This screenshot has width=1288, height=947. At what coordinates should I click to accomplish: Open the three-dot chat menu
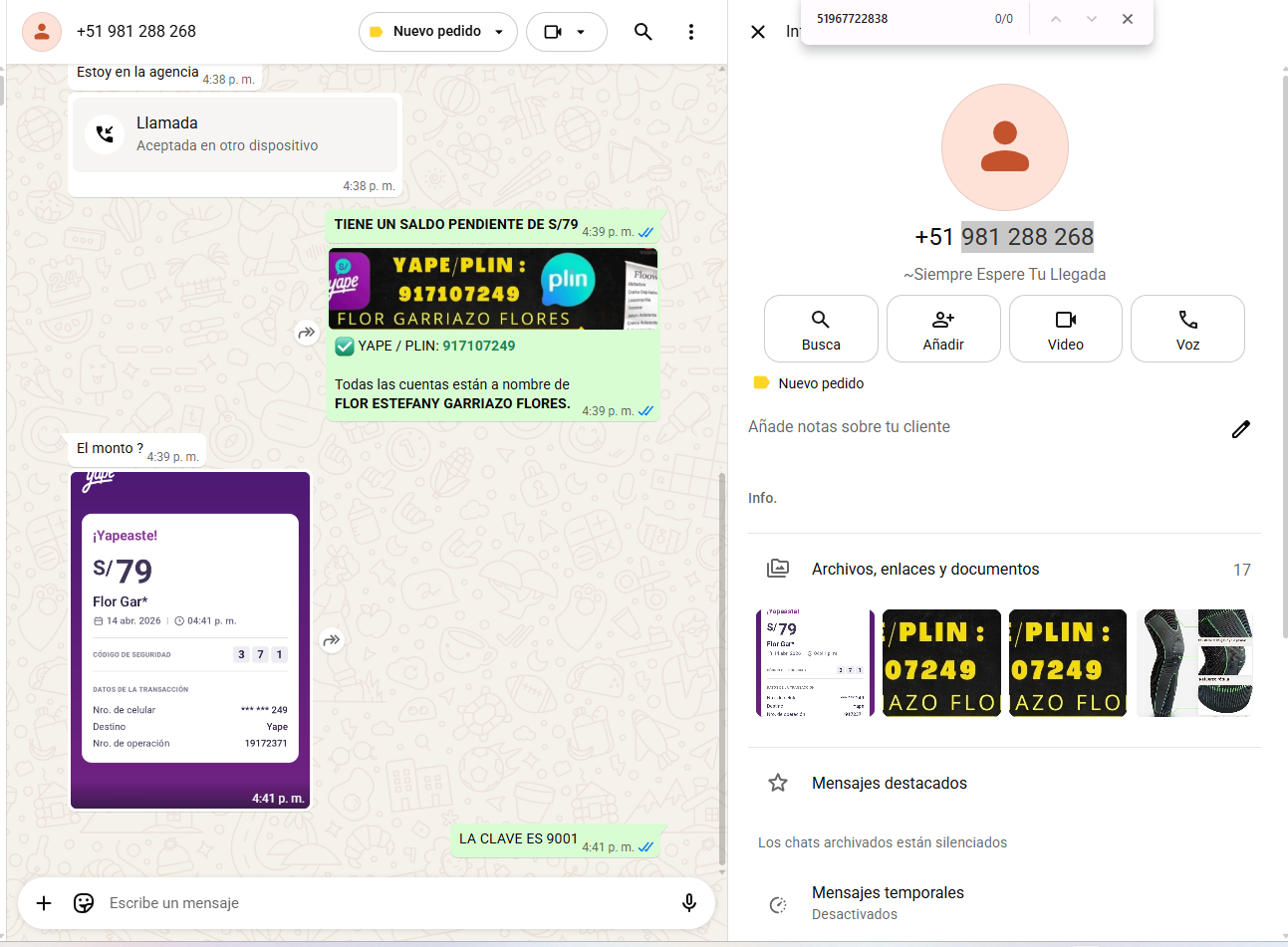coord(690,32)
